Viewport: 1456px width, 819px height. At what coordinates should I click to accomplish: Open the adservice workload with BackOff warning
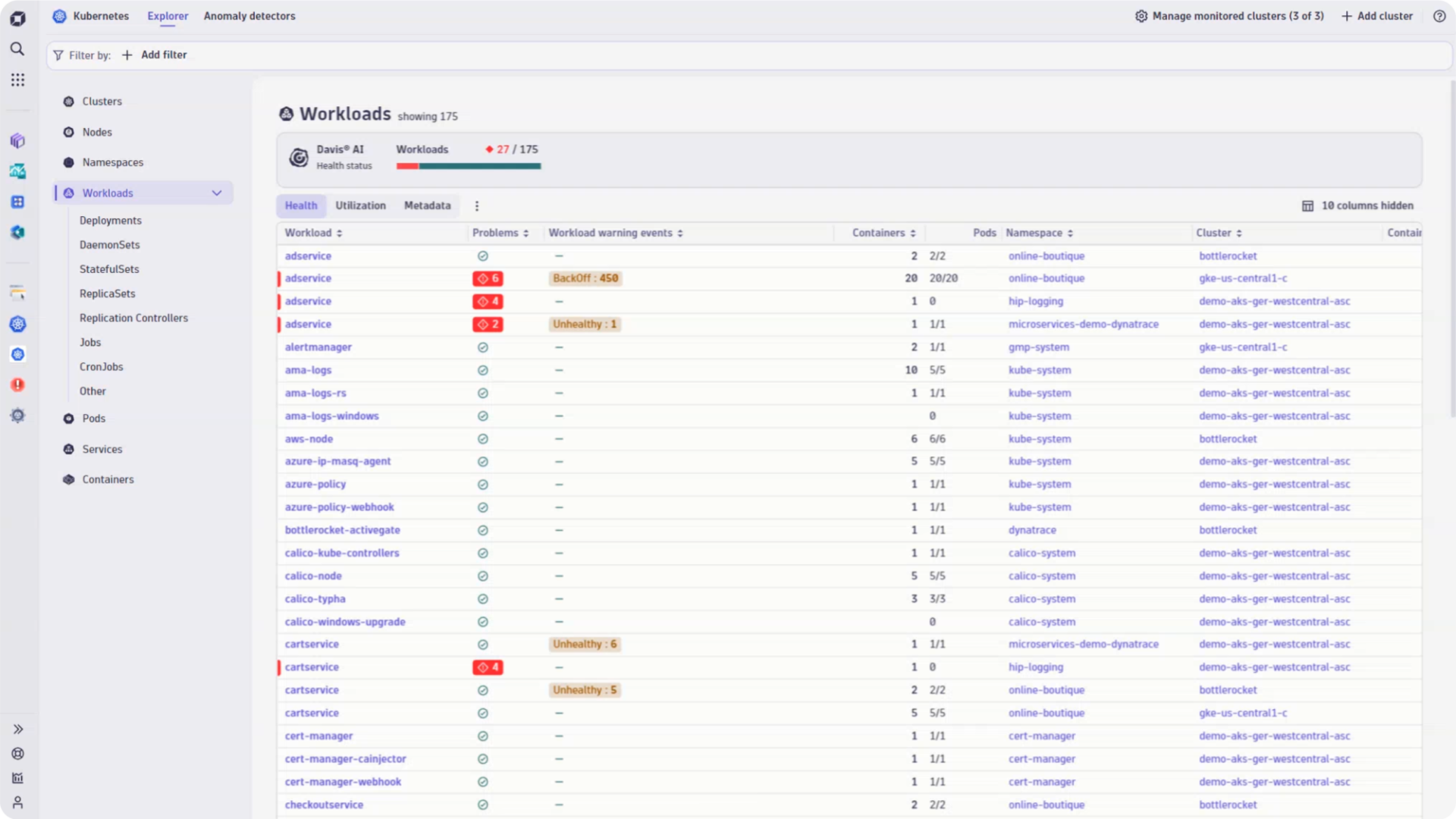[x=308, y=278]
